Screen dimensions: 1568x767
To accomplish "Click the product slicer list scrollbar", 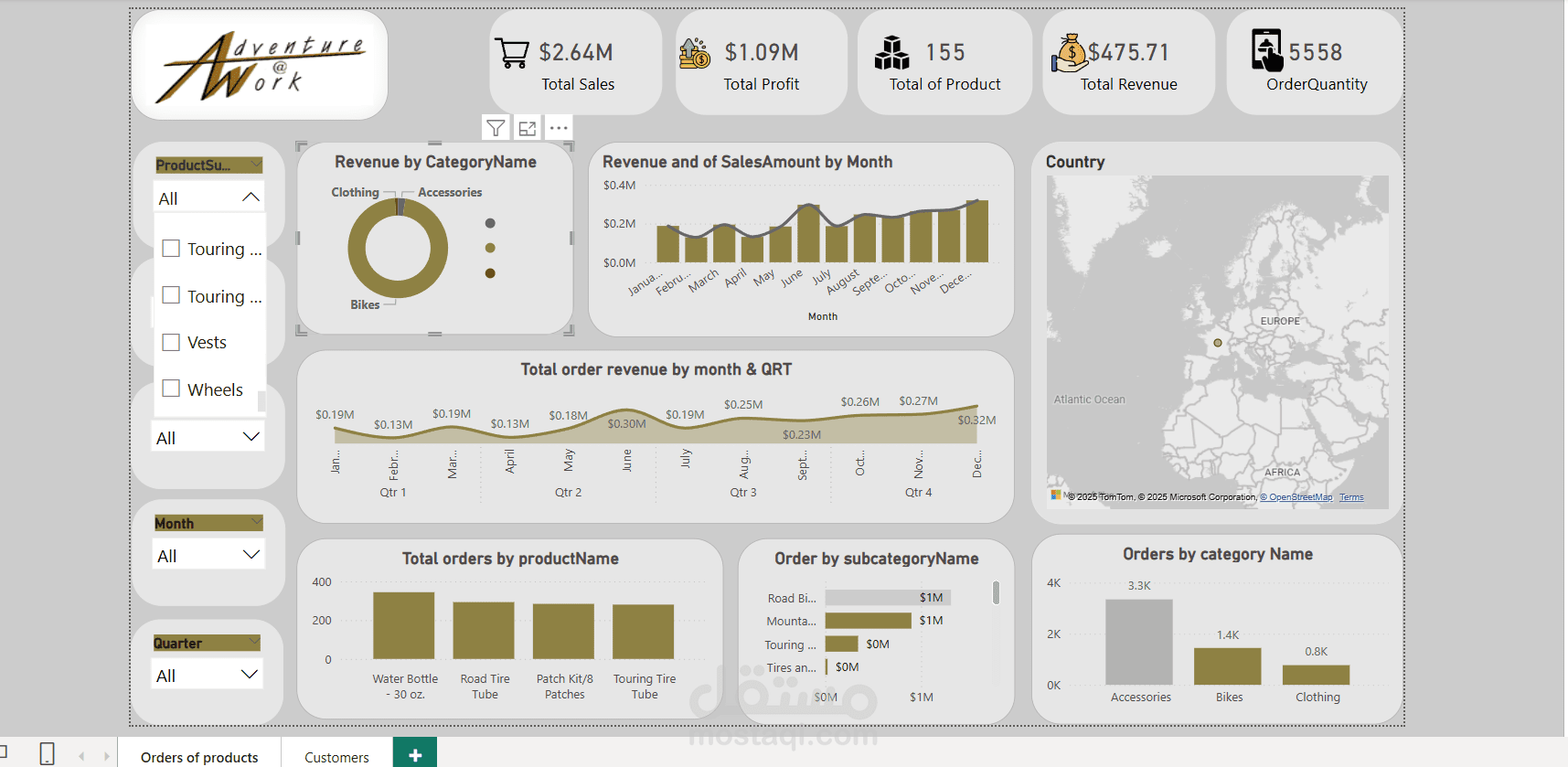I will (x=261, y=400).
